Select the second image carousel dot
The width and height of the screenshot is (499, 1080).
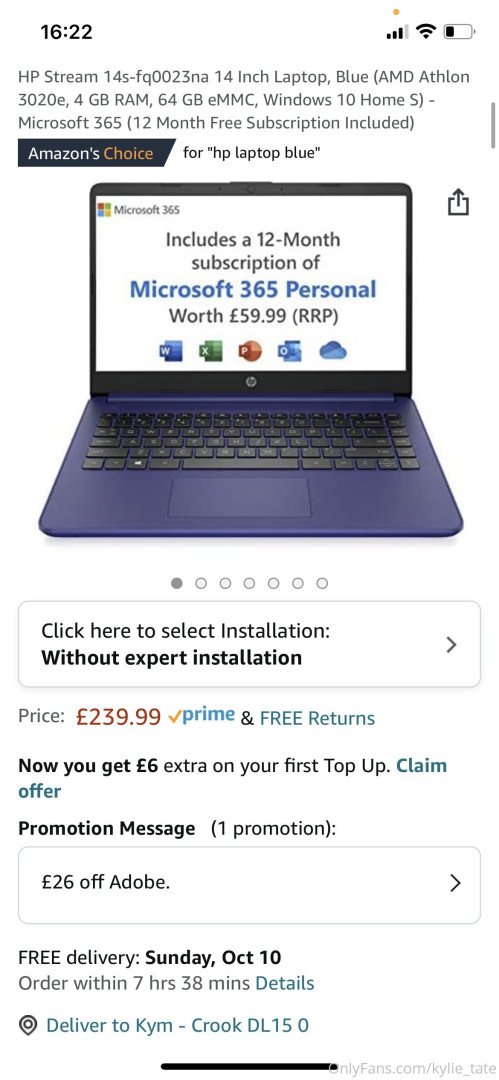[201, 583]
